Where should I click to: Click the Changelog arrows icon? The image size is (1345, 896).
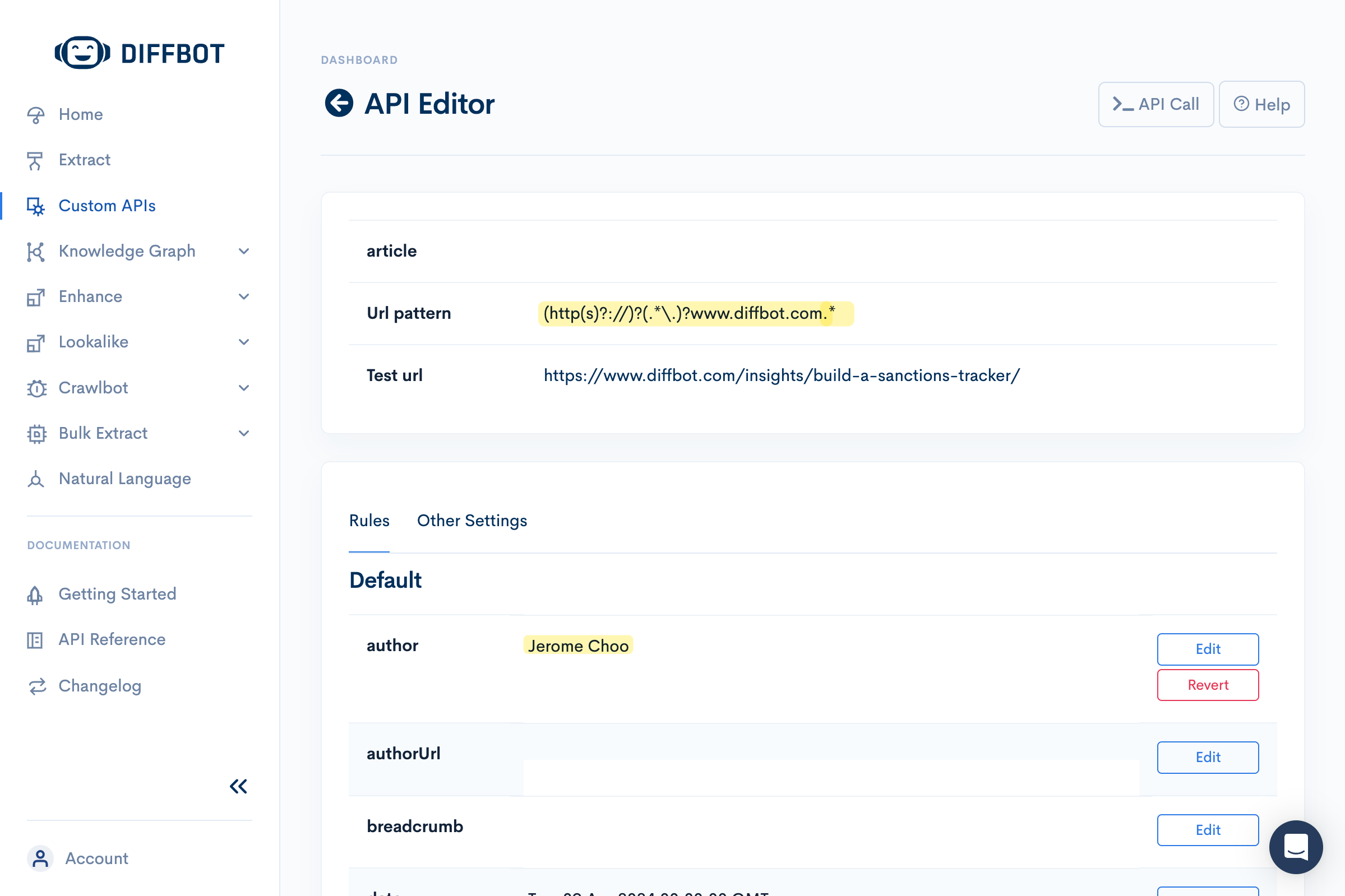click(36, 686)
